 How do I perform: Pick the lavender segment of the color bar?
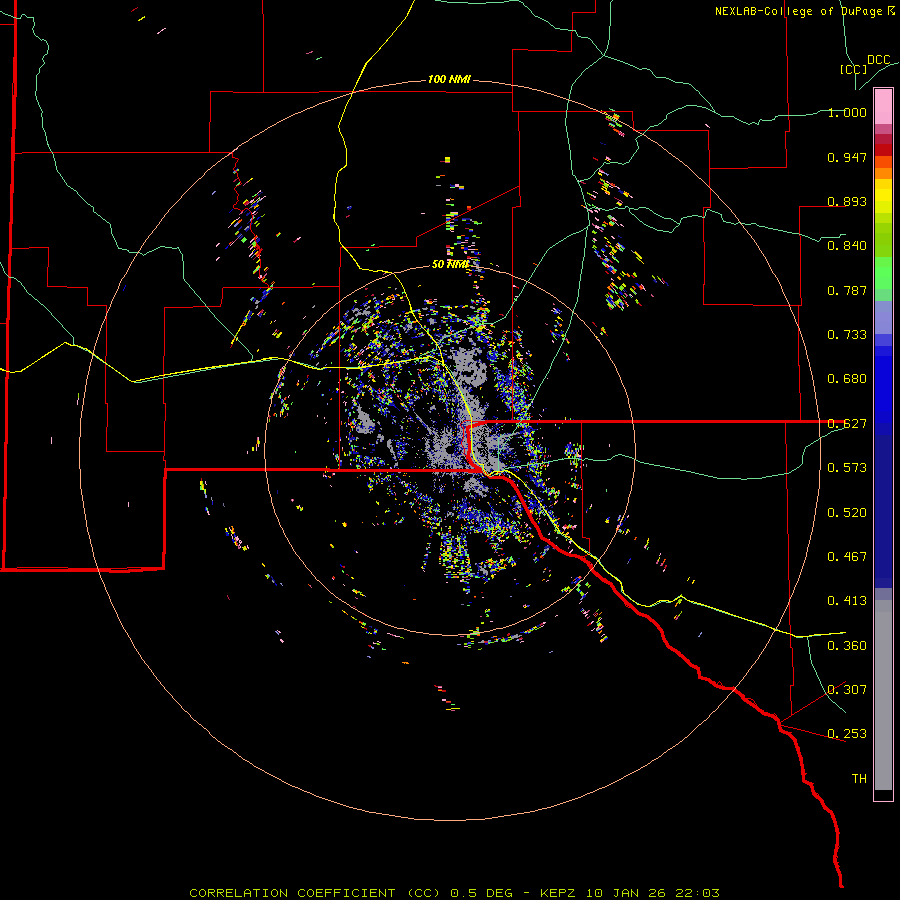tap(883, 317)
